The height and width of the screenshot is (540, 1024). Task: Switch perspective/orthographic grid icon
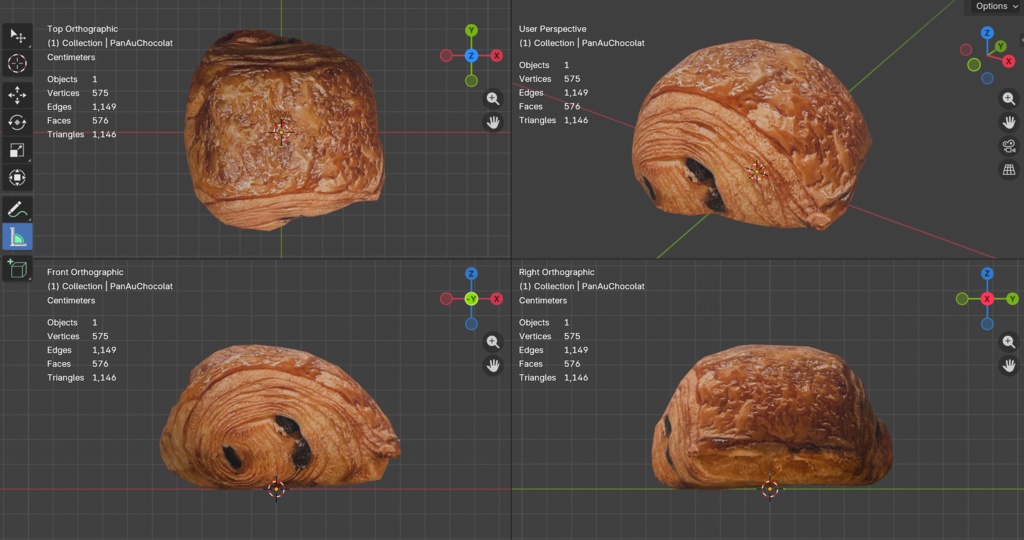point(1009,170)
